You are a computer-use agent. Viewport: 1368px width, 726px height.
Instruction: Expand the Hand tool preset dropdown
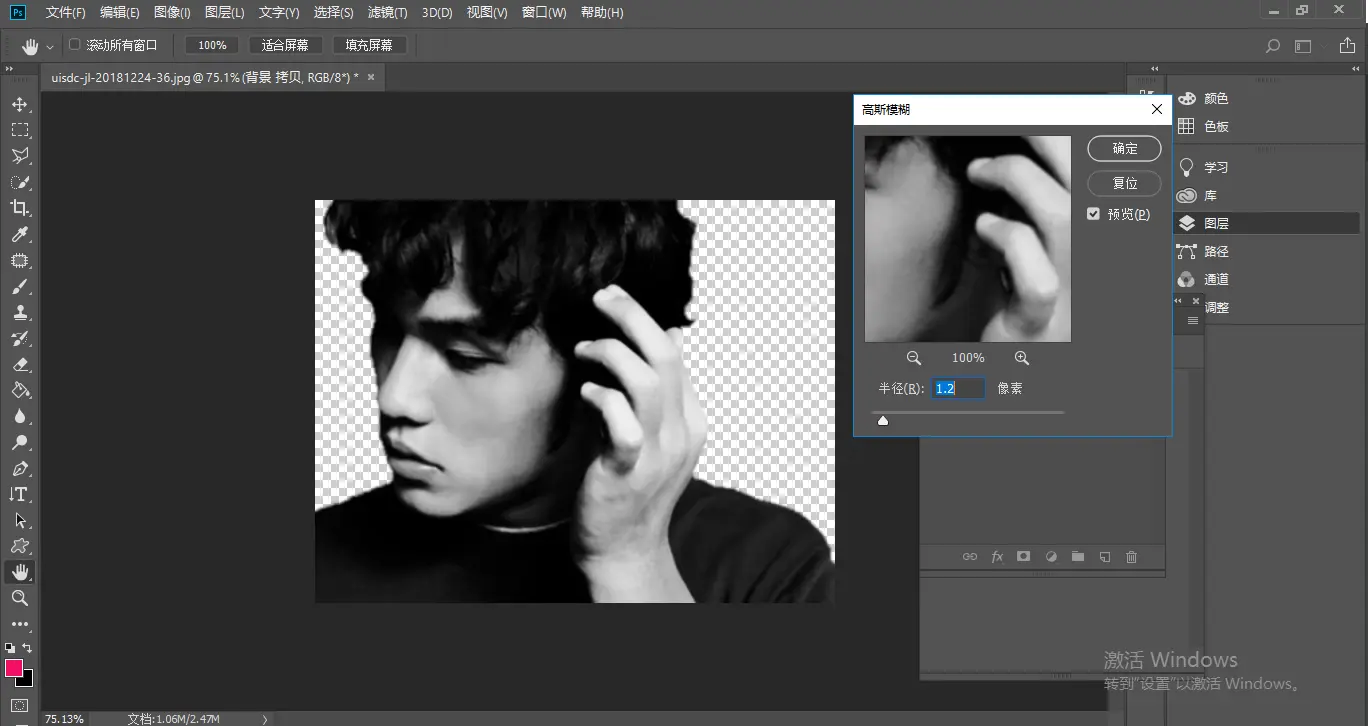tap(50, 47)
